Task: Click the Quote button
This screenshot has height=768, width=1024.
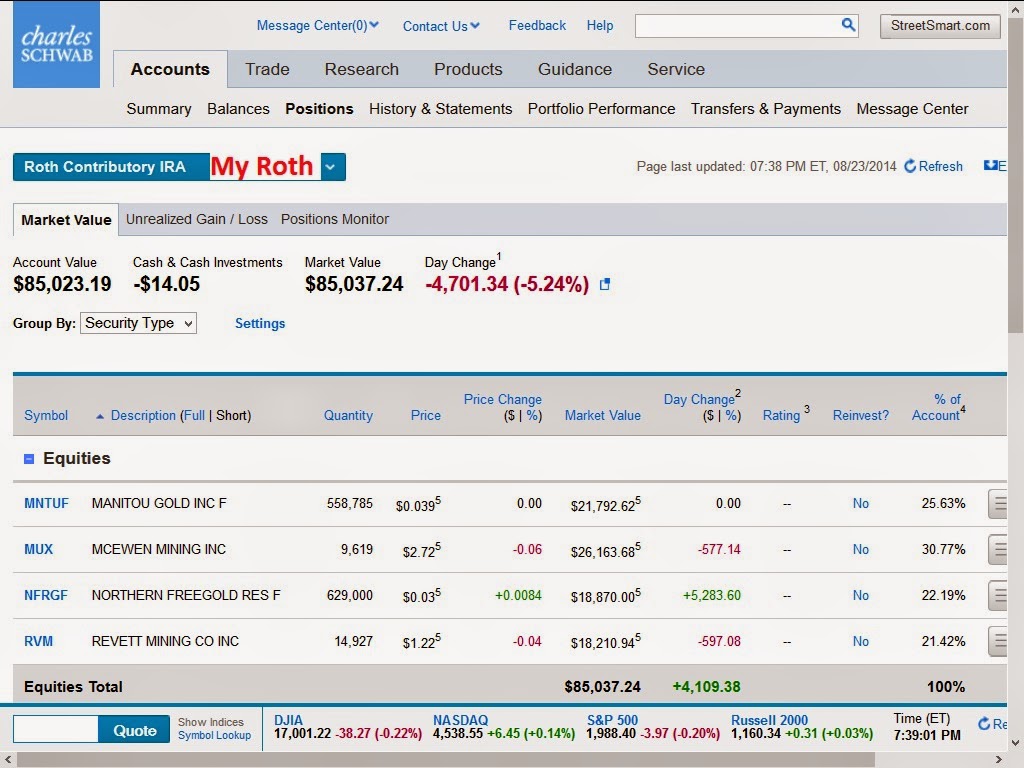Action: point(135,730)
